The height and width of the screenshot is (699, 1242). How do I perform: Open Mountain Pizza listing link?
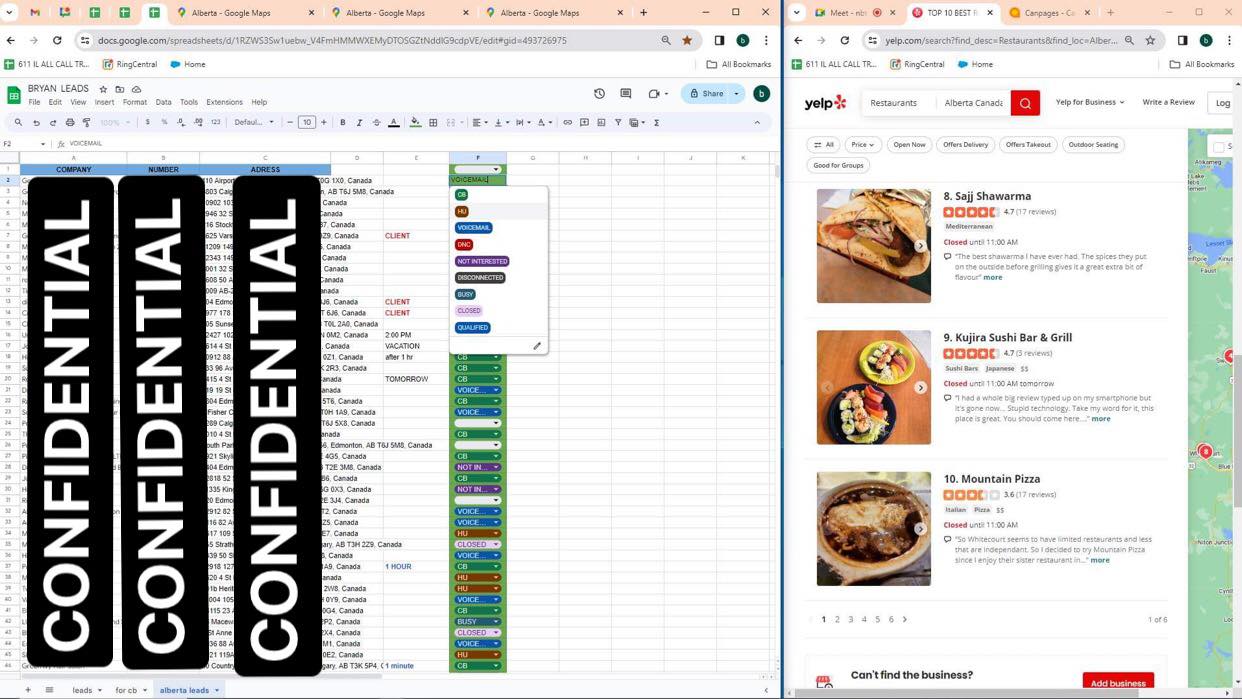pyautogui.click(x=992, y=479)
